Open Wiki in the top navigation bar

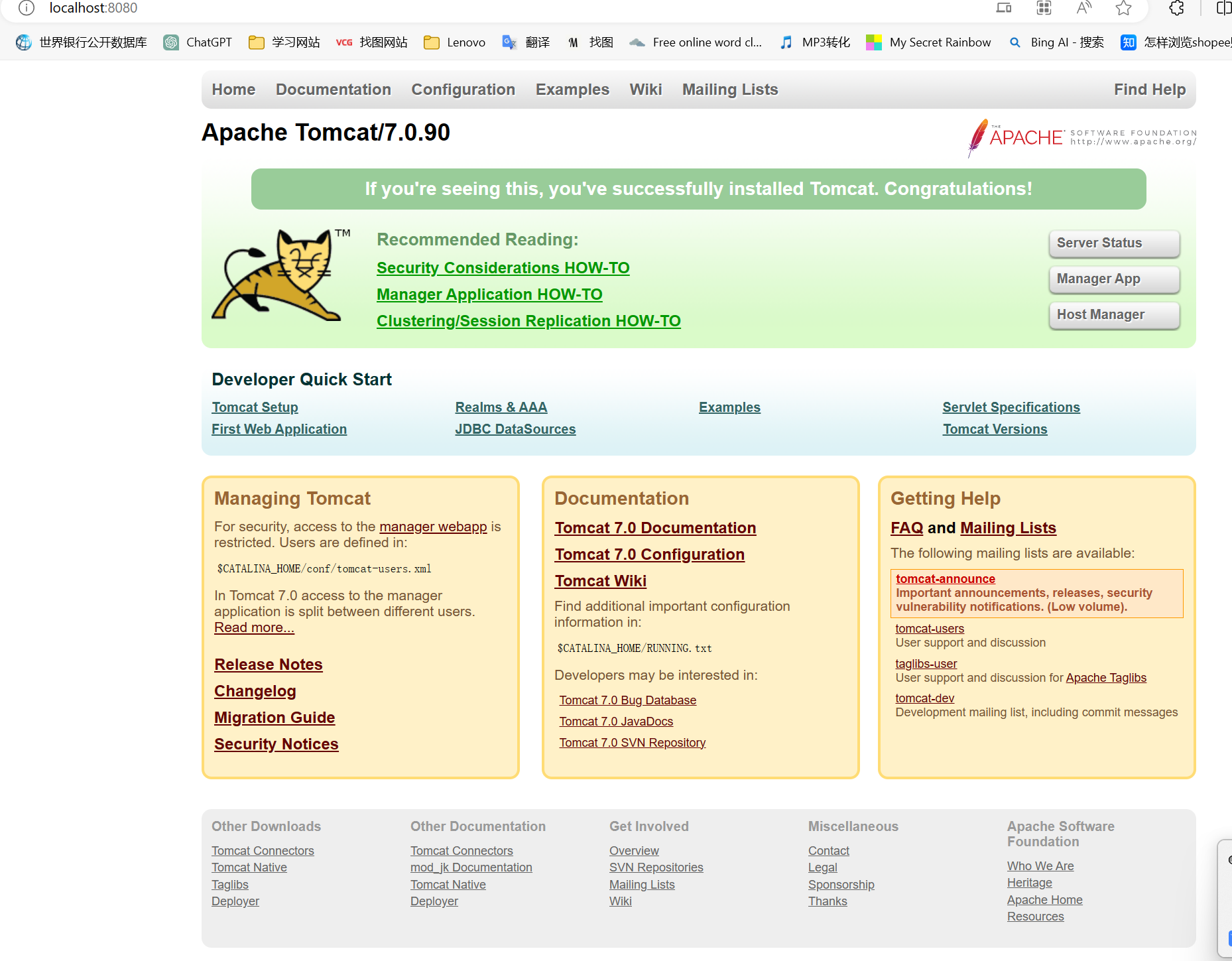[646, 90]
